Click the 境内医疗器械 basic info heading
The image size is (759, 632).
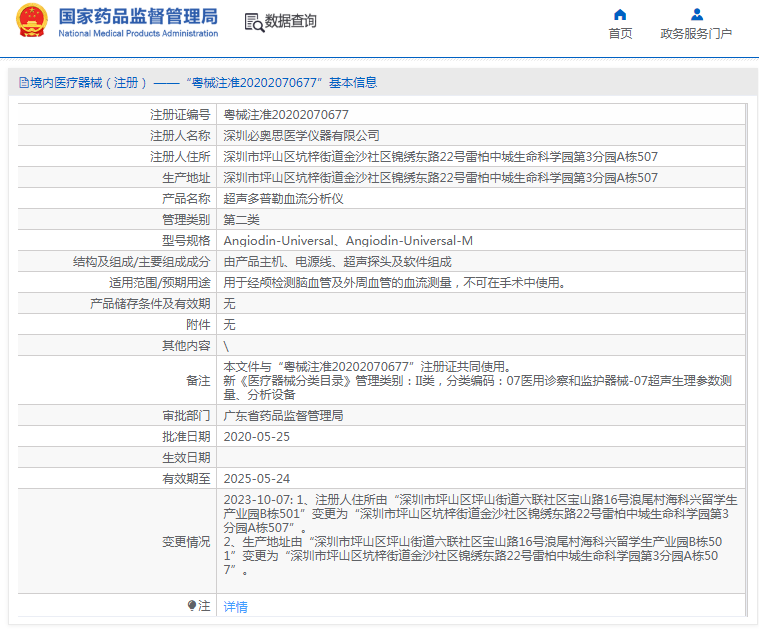coord(203,83)
